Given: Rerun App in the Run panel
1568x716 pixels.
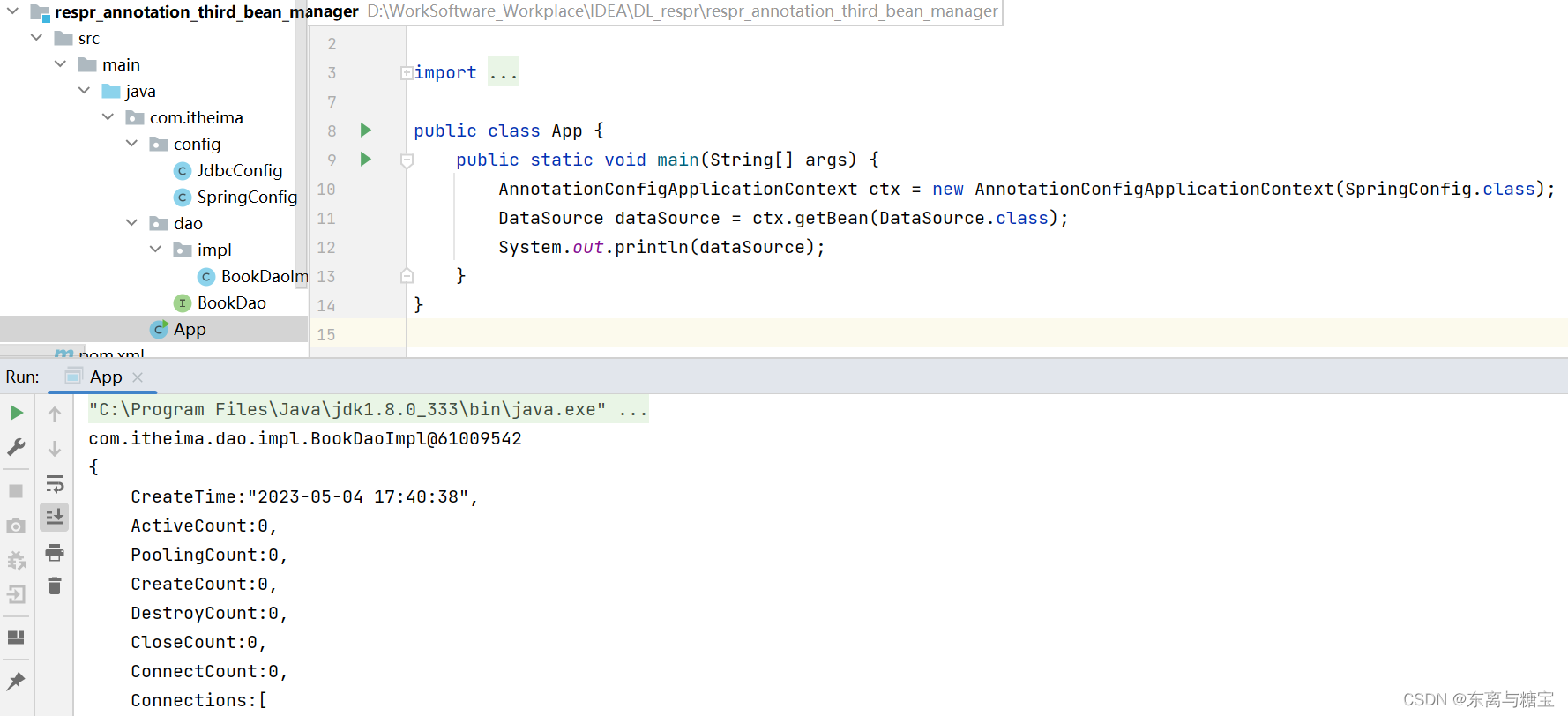Looking at the screenshot, I should (16, 413).
